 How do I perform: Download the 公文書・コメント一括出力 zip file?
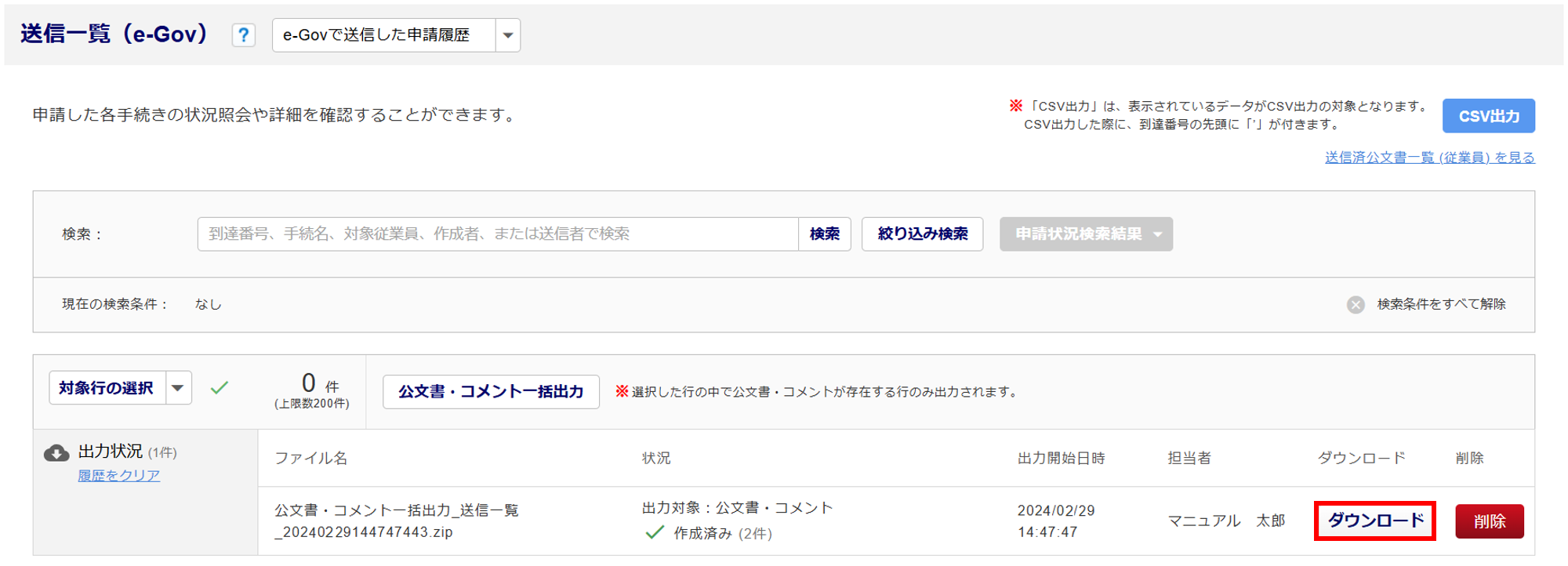(1375, 521)
